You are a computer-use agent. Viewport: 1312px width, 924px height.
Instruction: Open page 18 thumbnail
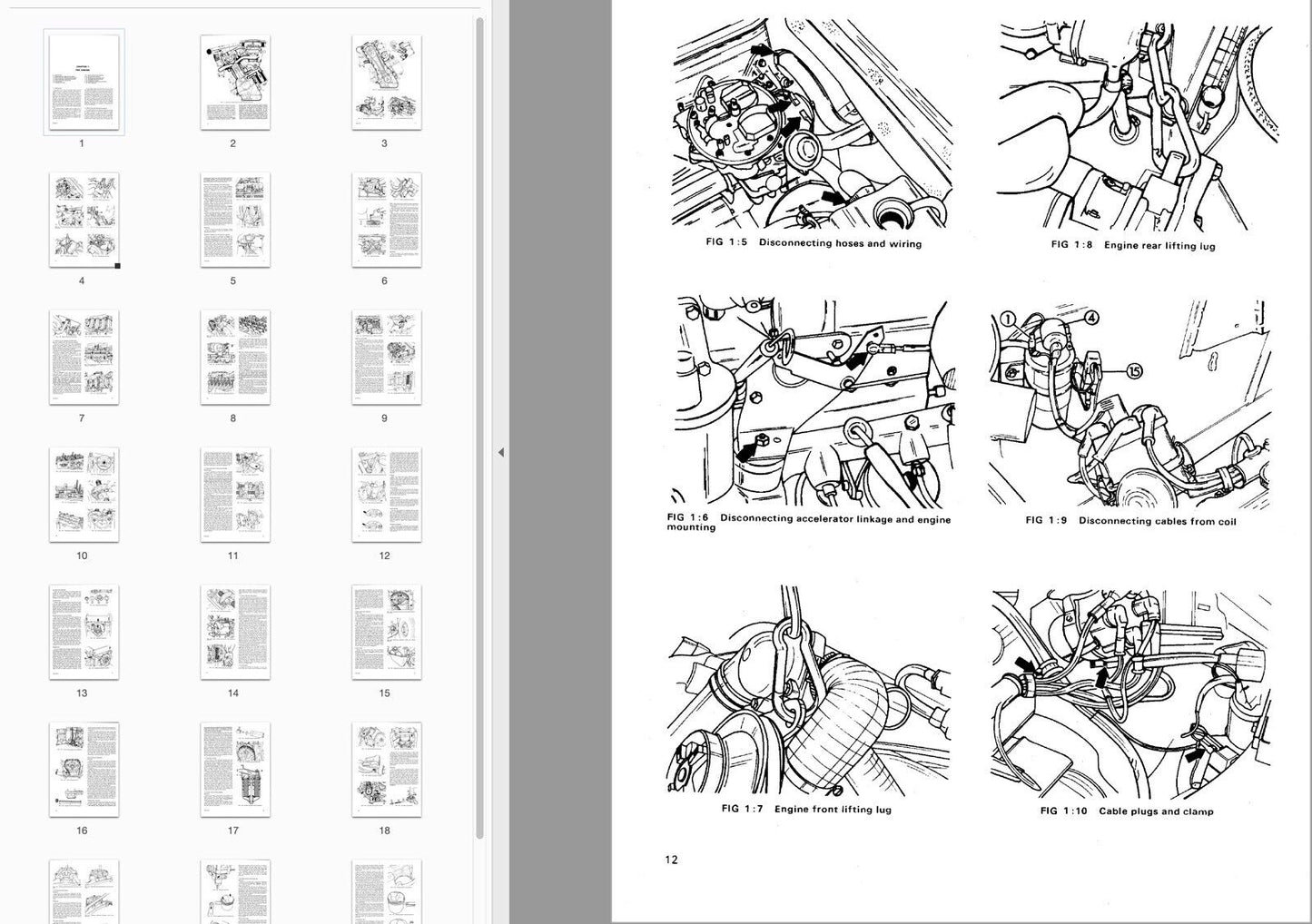point(386,770)
